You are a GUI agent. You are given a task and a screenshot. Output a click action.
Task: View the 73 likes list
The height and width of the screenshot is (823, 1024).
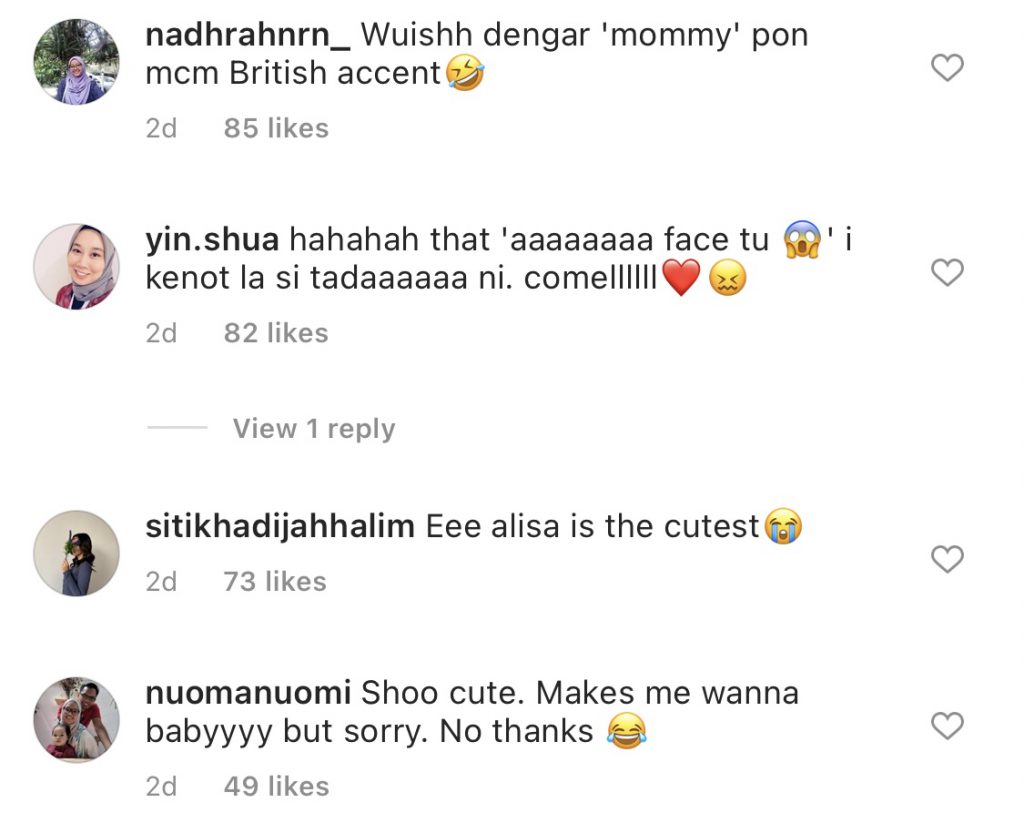point(275,581)
